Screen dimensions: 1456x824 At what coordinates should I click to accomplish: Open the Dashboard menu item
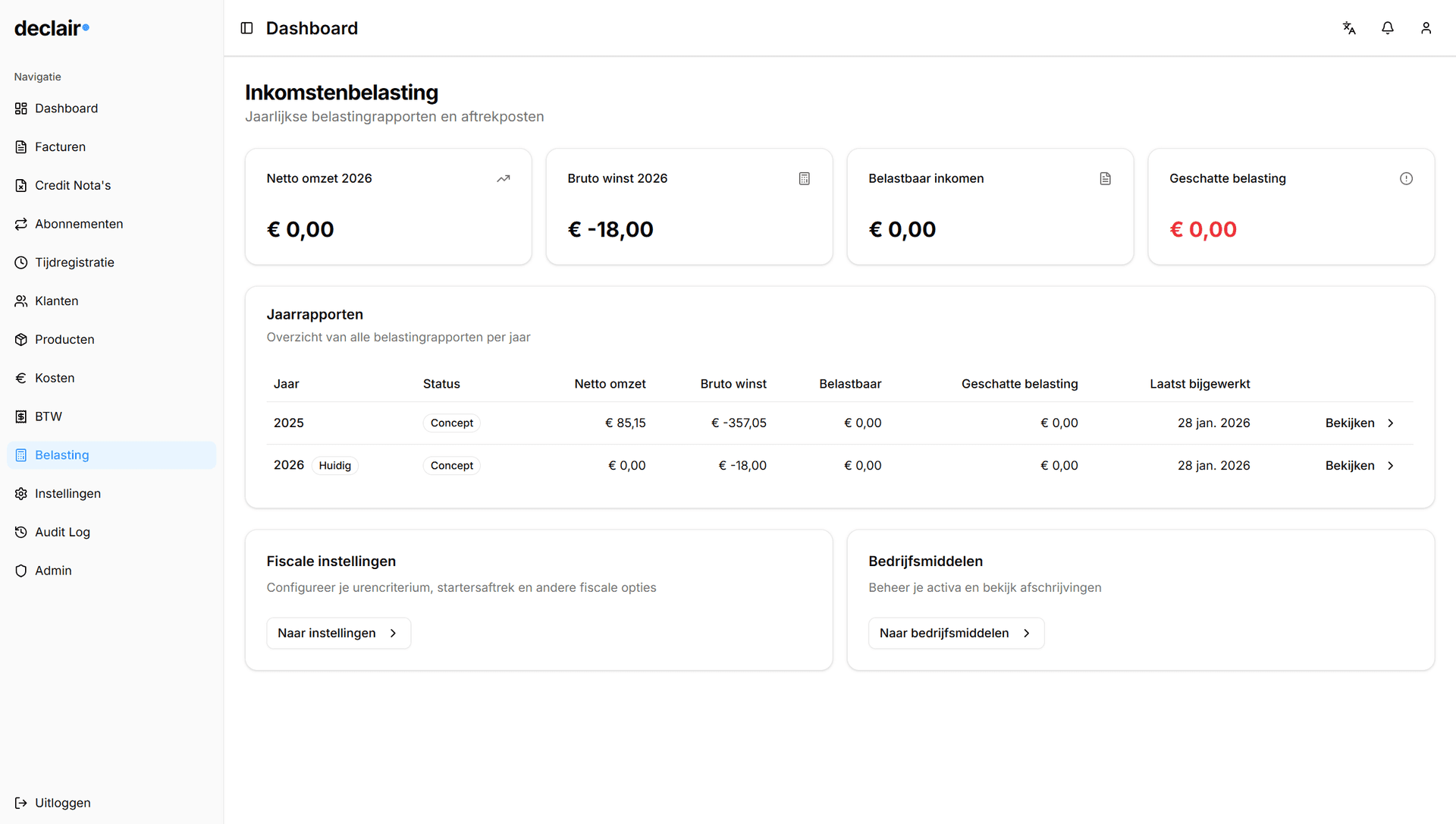point(111,109)
